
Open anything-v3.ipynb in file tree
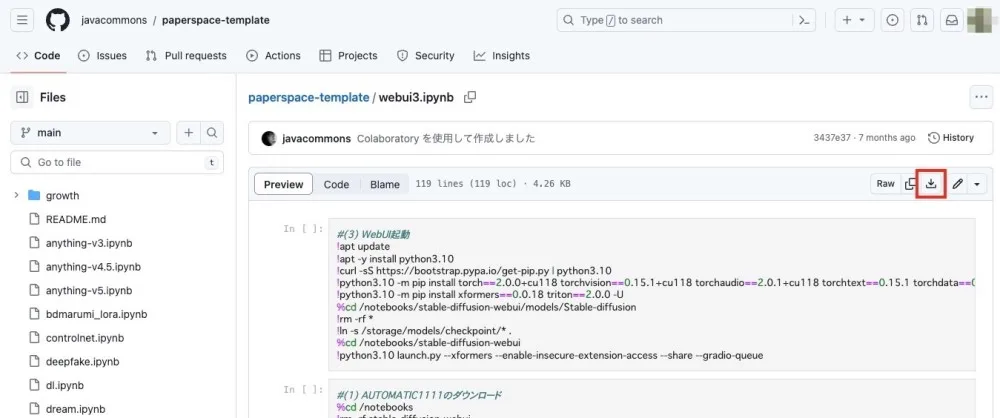click(x=89, y=243)
